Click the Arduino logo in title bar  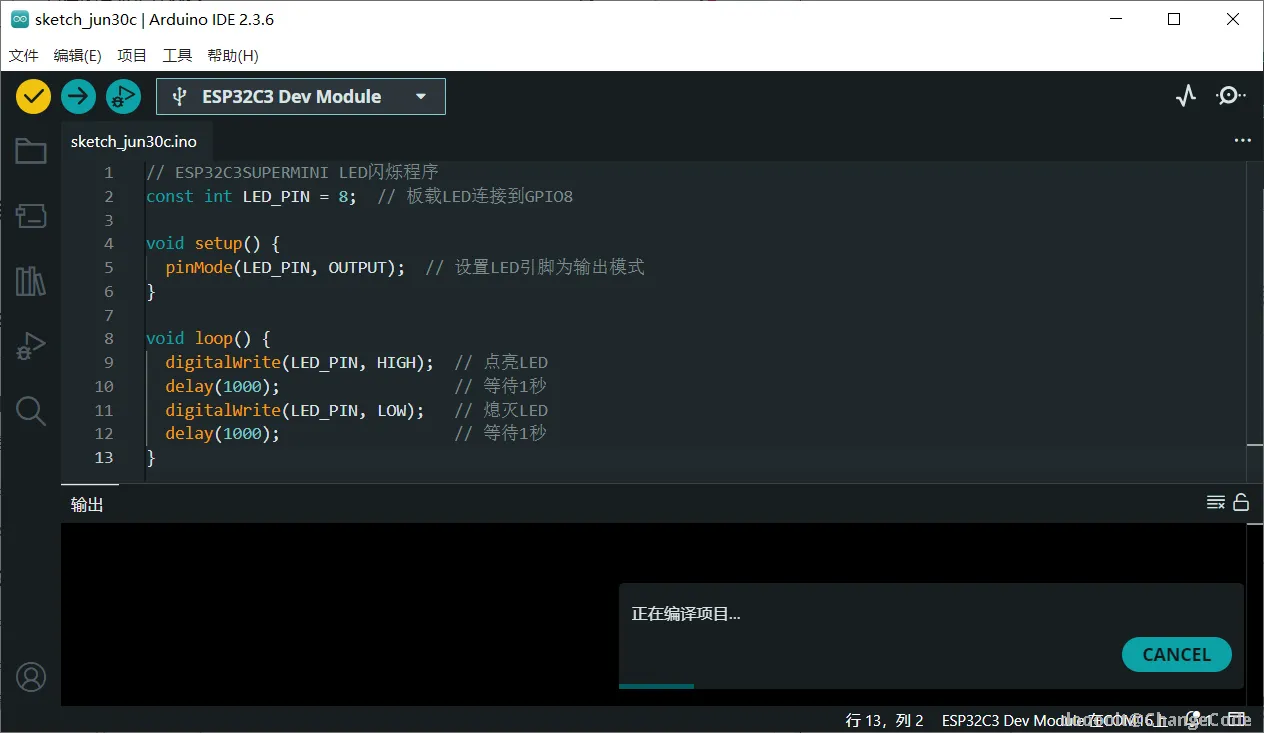click(x=19, y=20)
